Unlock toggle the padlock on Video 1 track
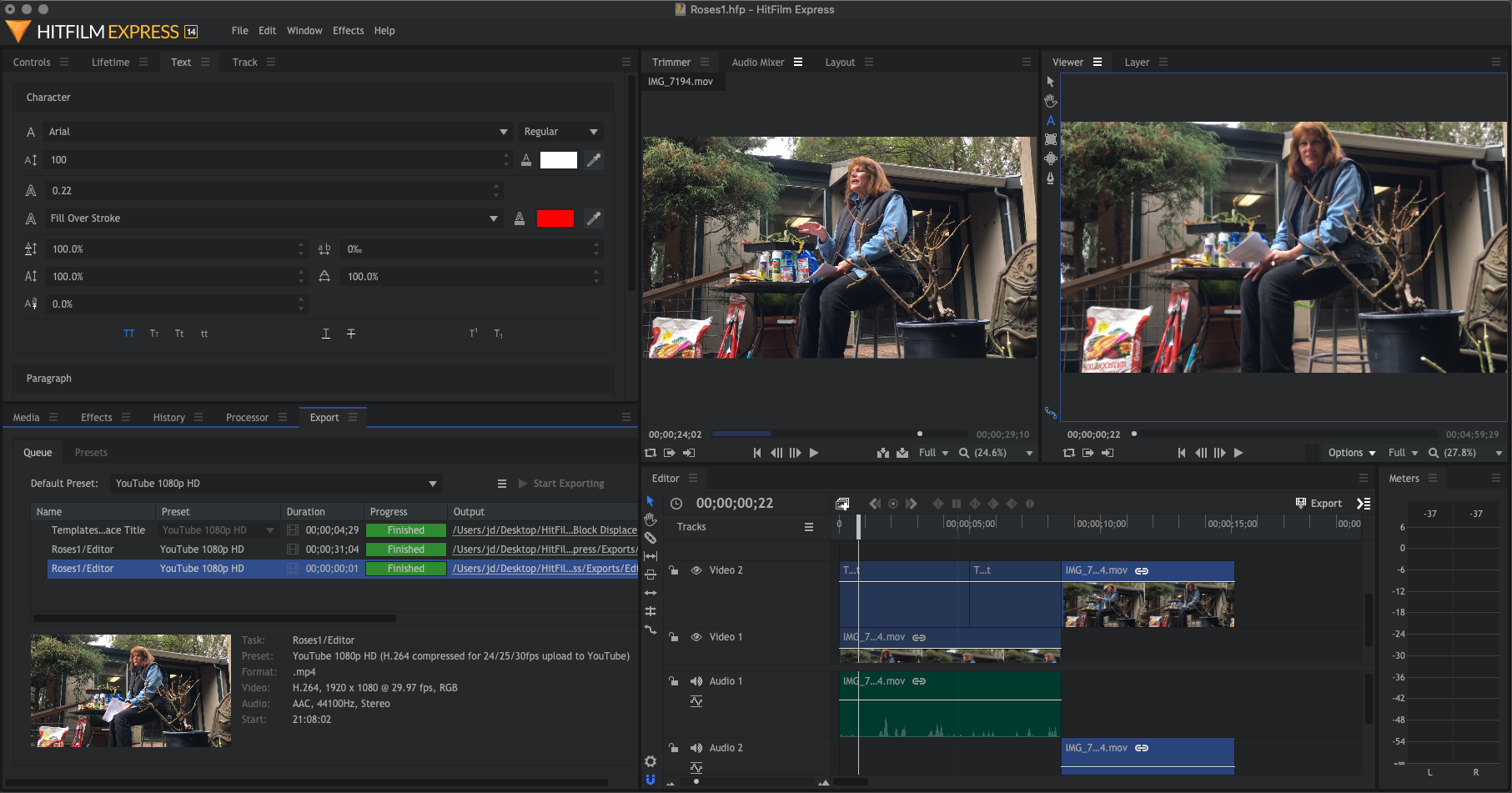1512x793 pixels. 674,636
